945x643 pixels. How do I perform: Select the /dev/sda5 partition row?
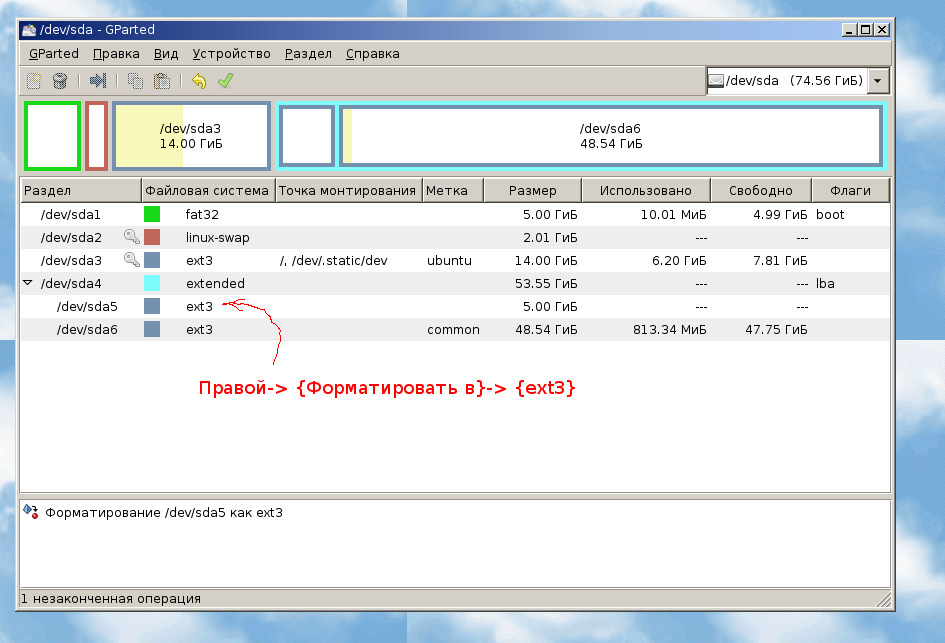tap(455, 306)
